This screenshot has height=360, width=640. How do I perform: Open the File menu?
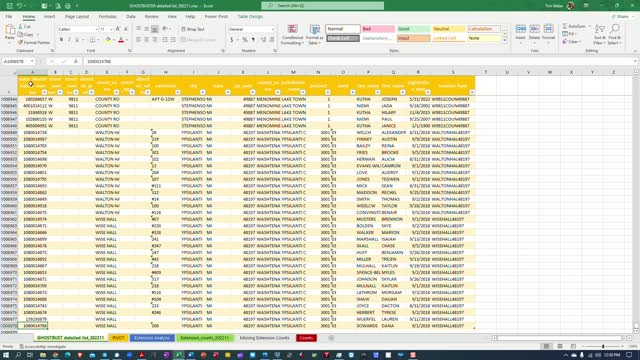[x=9, y=17]
